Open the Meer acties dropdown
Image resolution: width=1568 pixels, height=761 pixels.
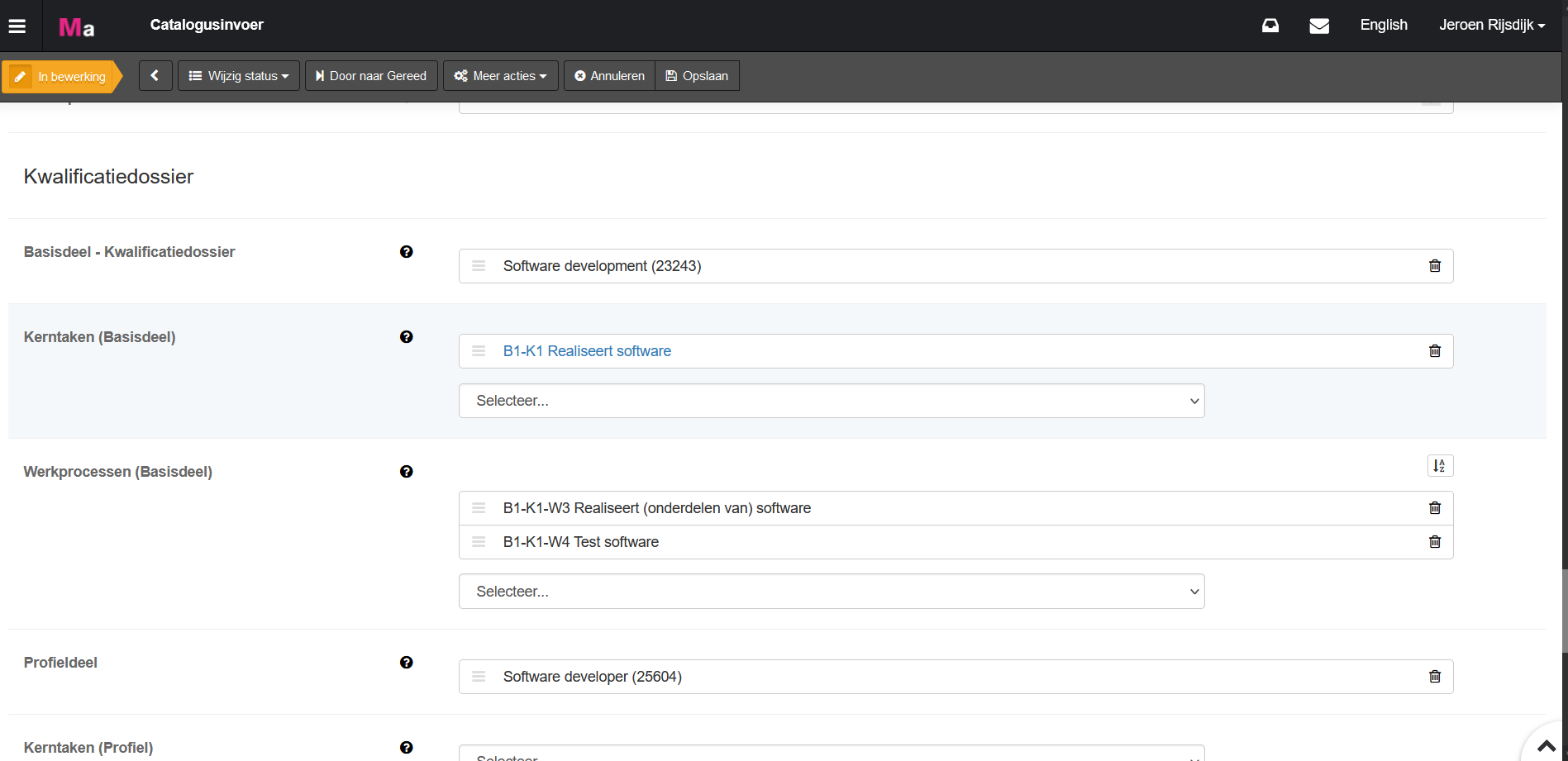coord(501,75)
